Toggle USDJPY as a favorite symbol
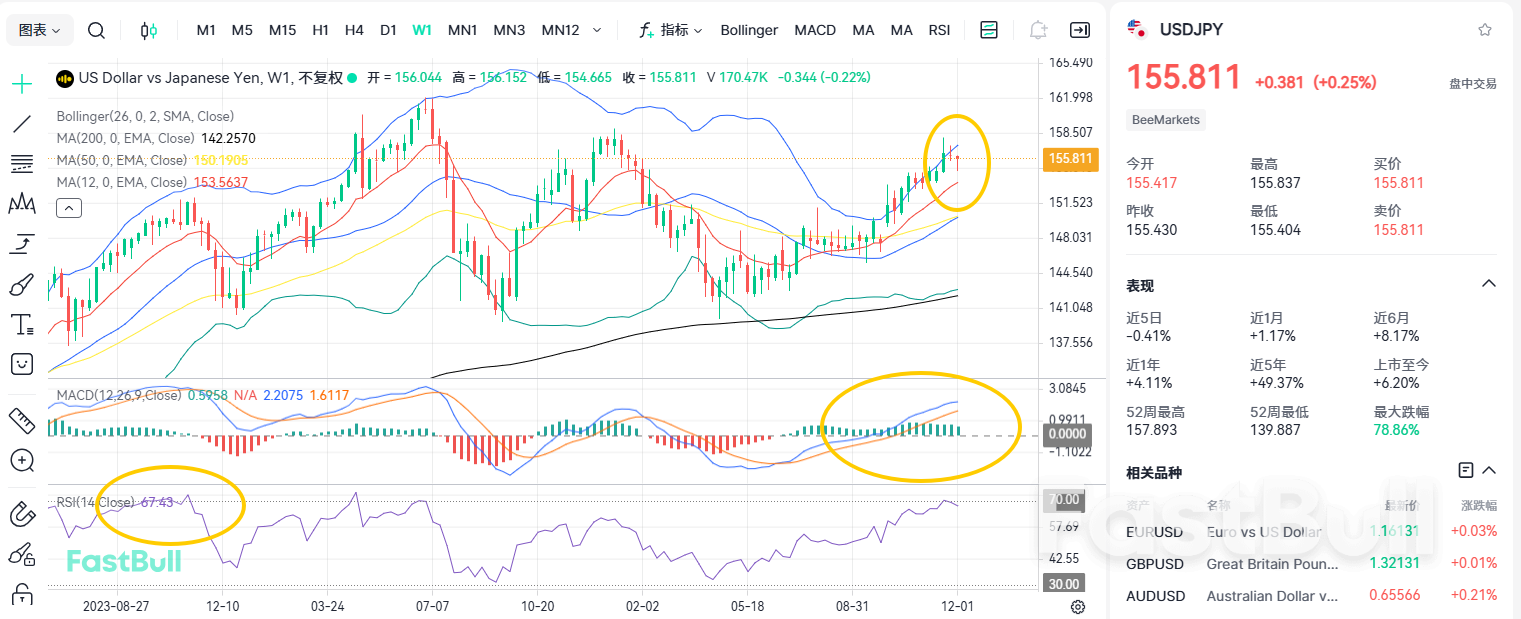 tap(1484, 29)
